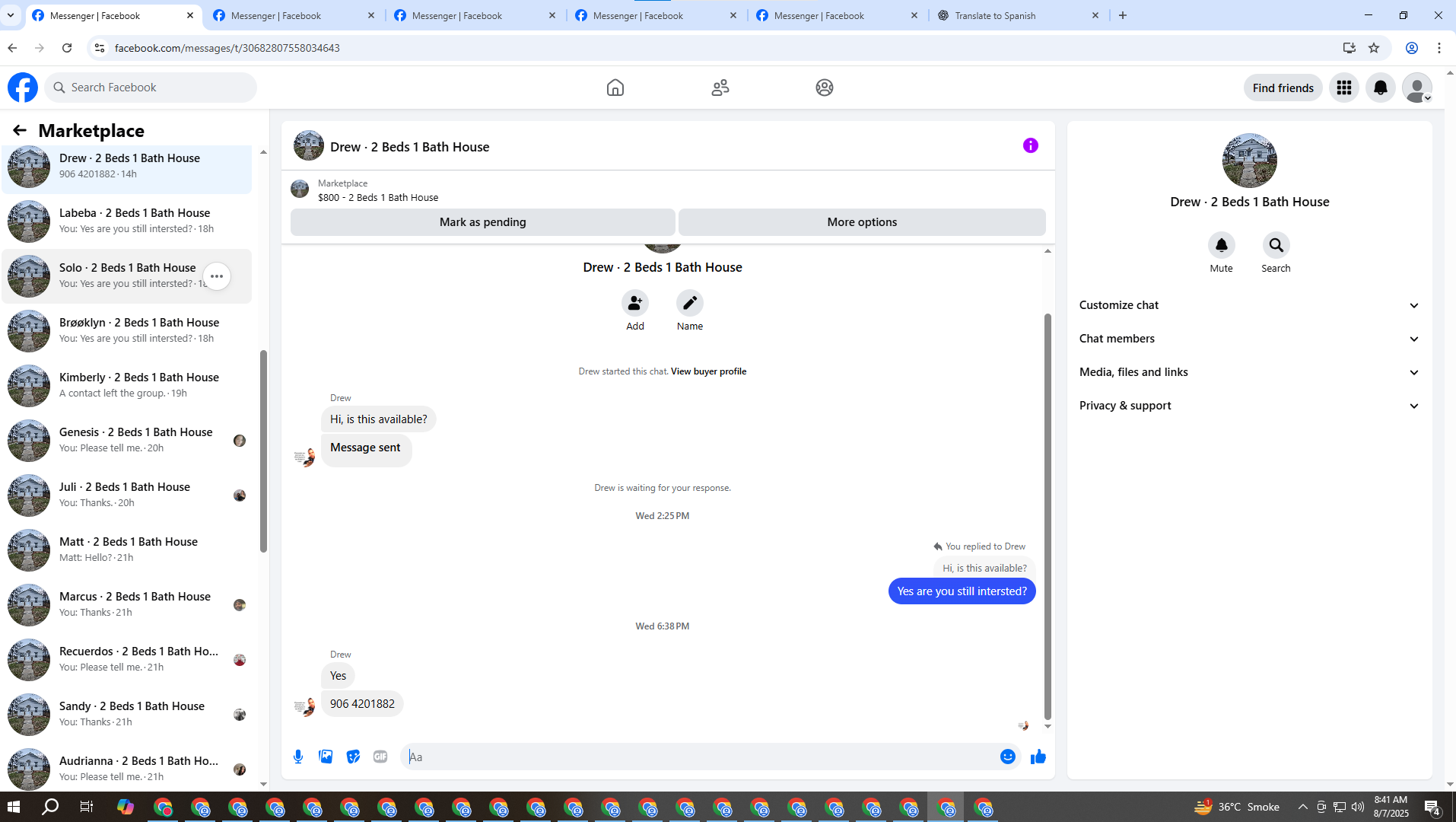Viewport: 1456px width, 822px height.
Task: Open Windows notification center
Action: (1432, 807)
